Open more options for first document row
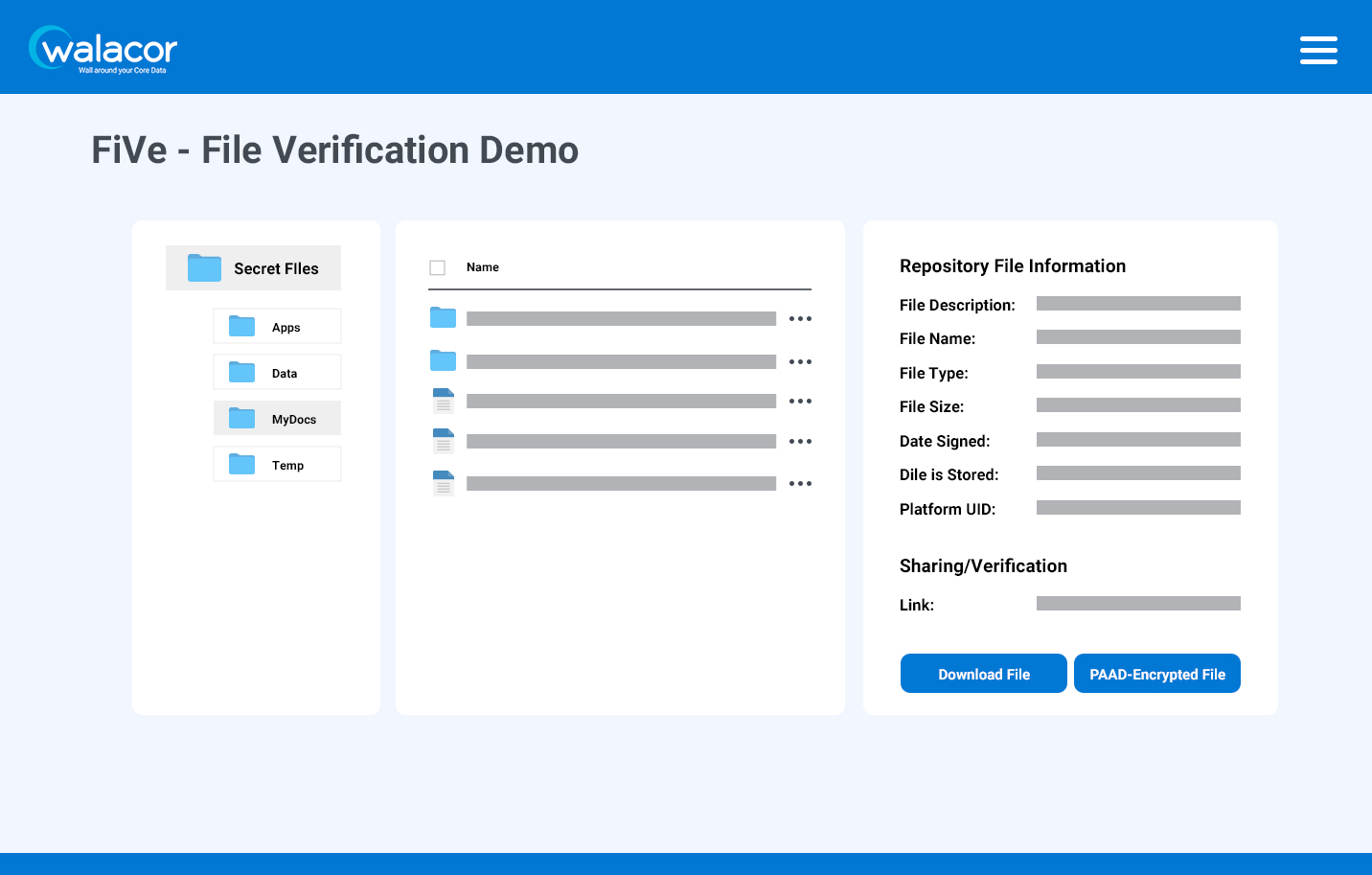Image resolution: width=1372 pixels, height=875 pixels. tap(800, 402)
